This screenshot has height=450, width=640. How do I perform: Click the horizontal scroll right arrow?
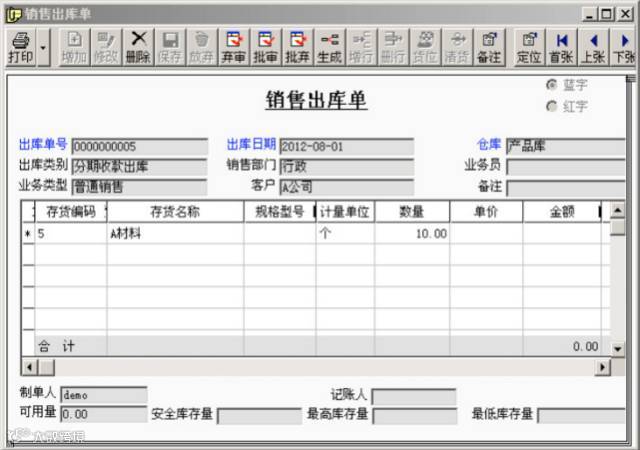click(x=602, y=367)
